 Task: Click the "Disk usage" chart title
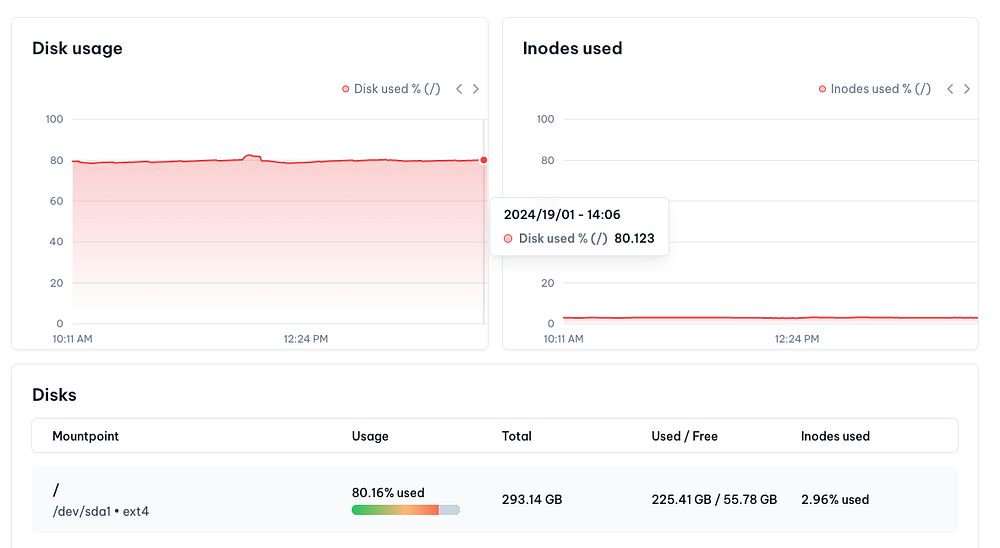77,48
